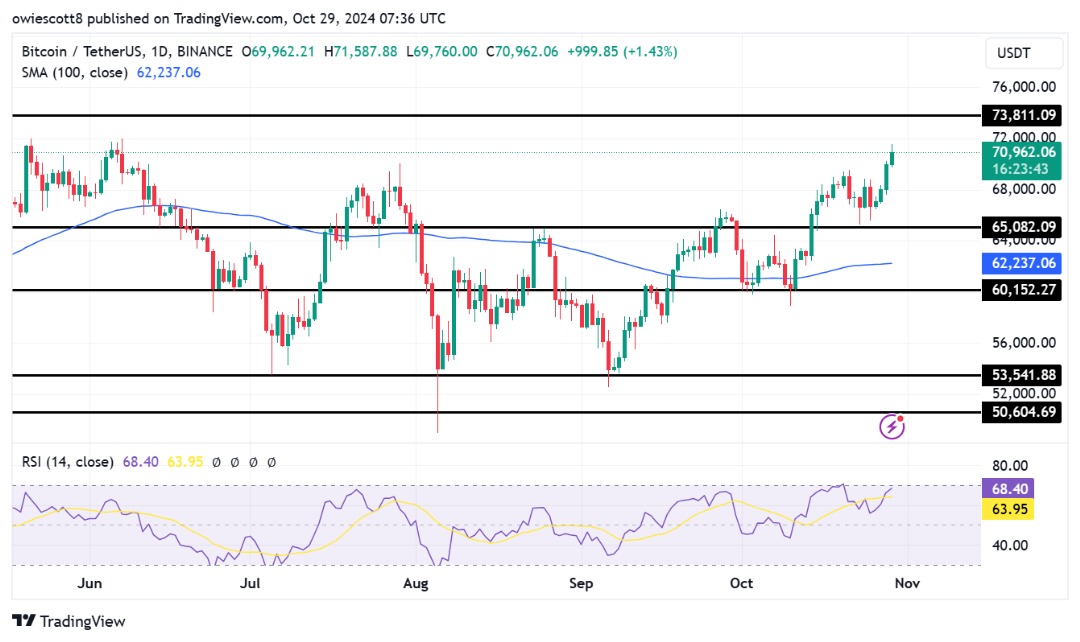Select the Oct label on time axis
Screen dimensions: 1080x642
coord(741,583)
